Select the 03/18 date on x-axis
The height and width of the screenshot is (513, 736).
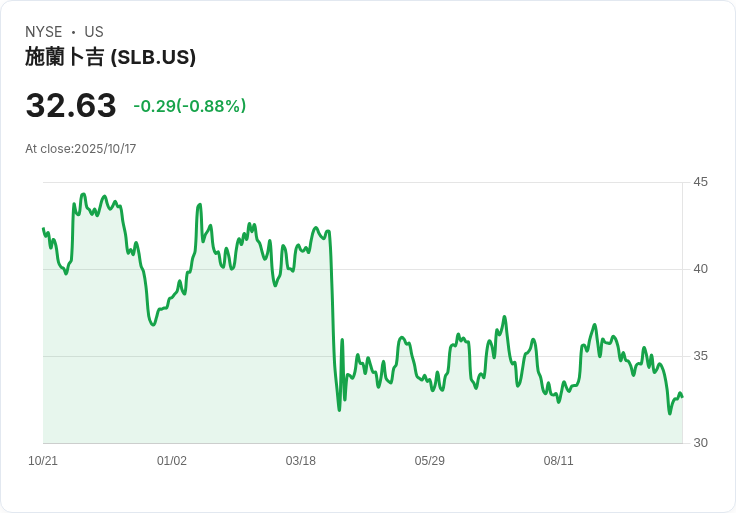[x=301, y=461]
